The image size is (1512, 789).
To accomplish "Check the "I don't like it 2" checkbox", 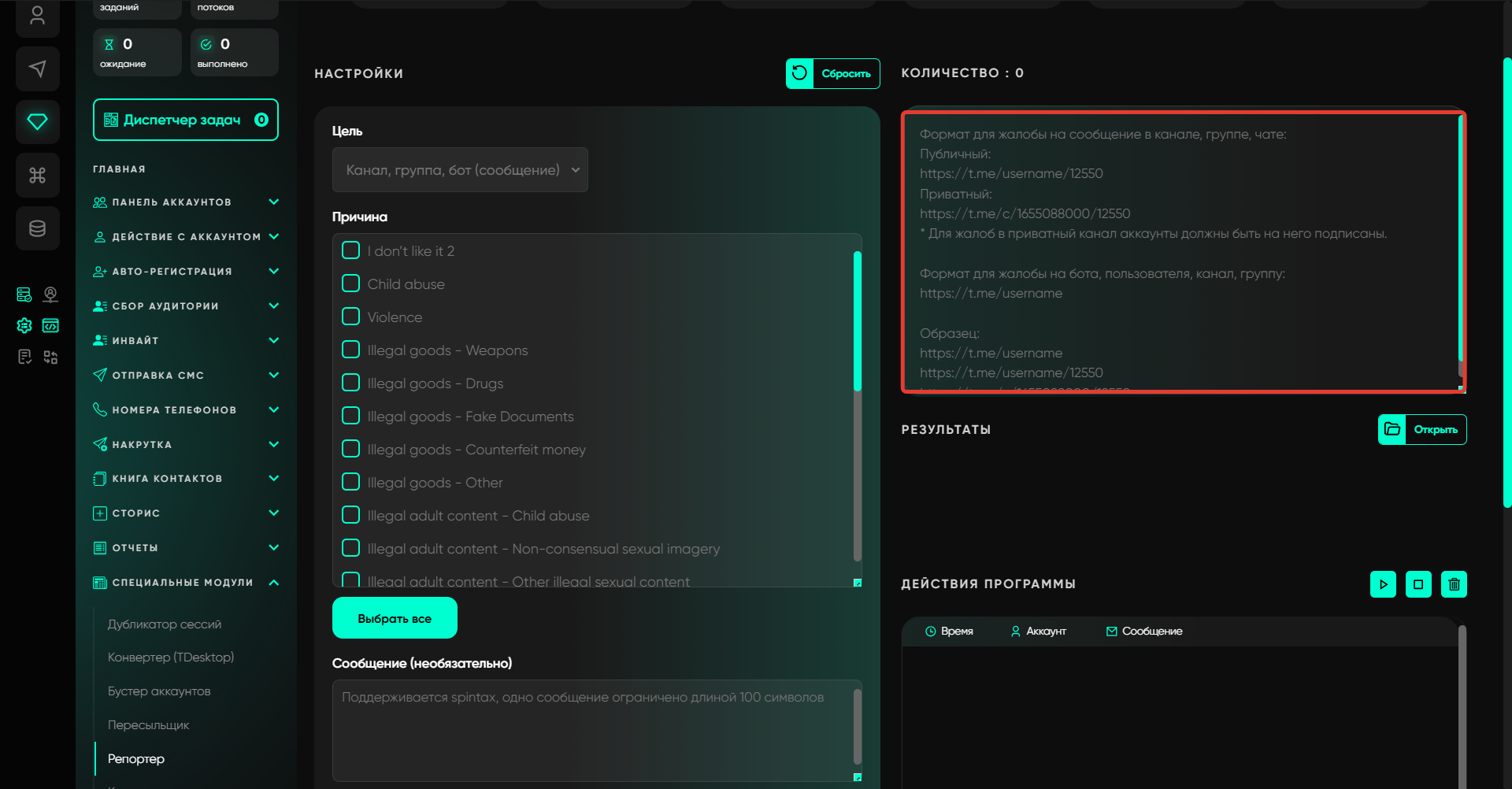I will [351, 250].
